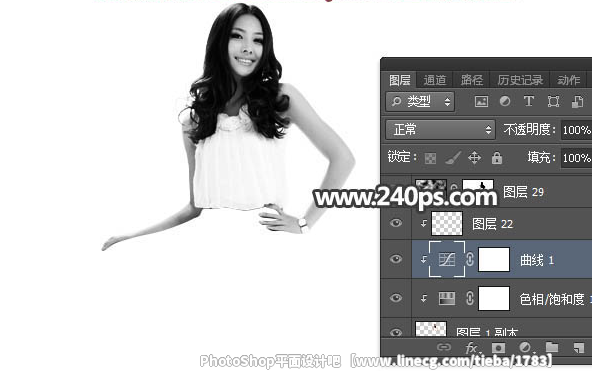Select the 色相/饱和度 layer mask thumbnail

pyautogui.click(x=494, y=299)
